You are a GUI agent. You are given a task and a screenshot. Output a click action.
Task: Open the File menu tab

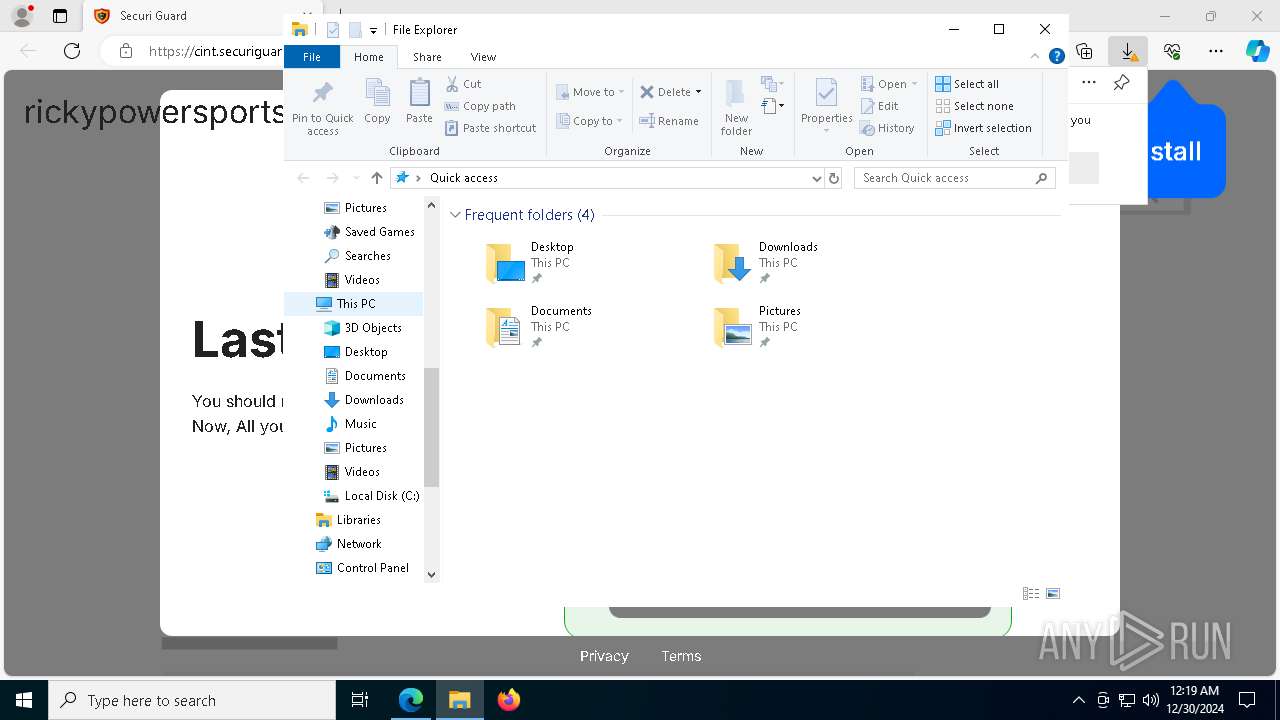(x=312, y=57)
